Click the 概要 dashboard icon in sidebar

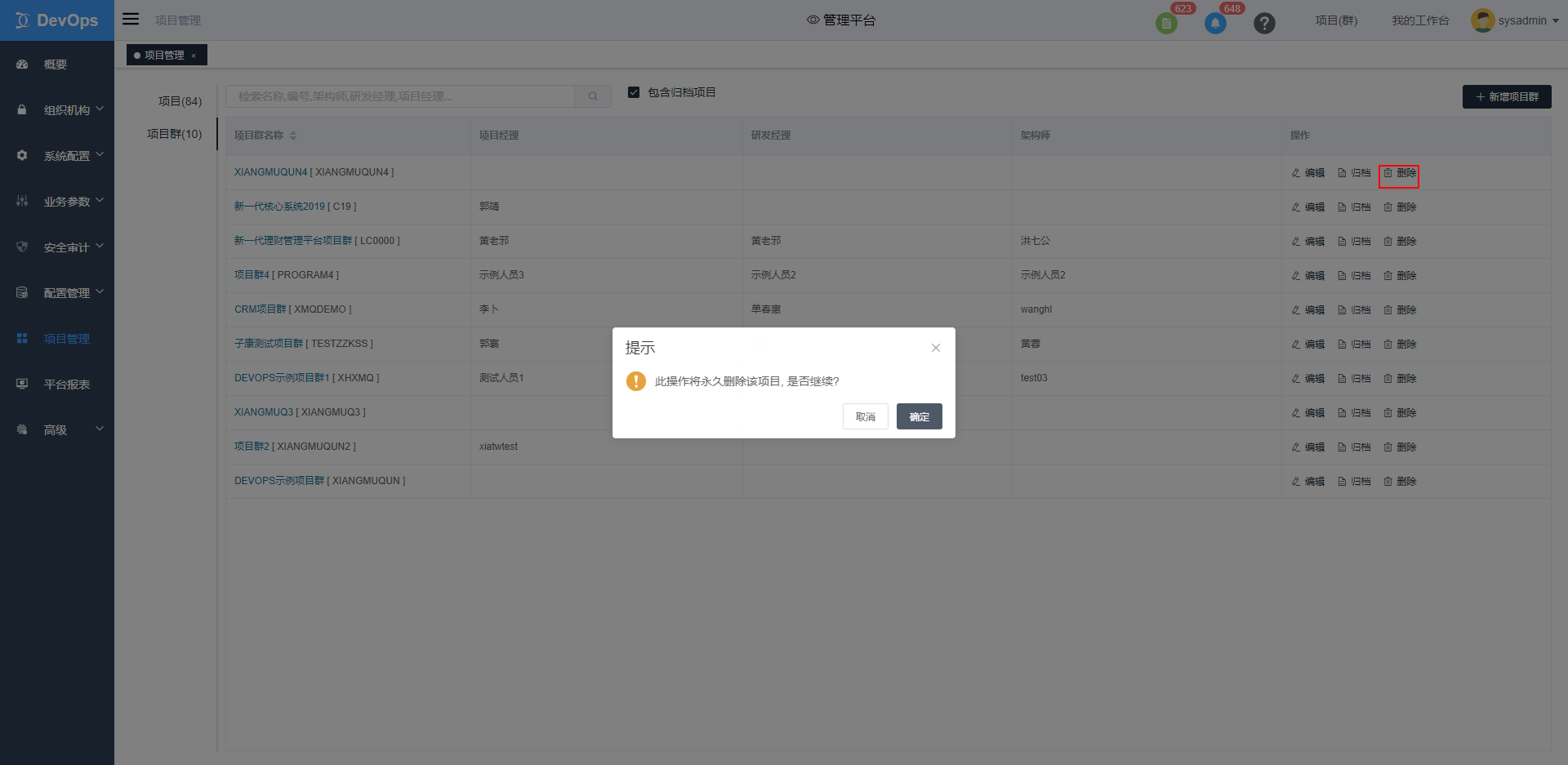(x=22, y=64)
